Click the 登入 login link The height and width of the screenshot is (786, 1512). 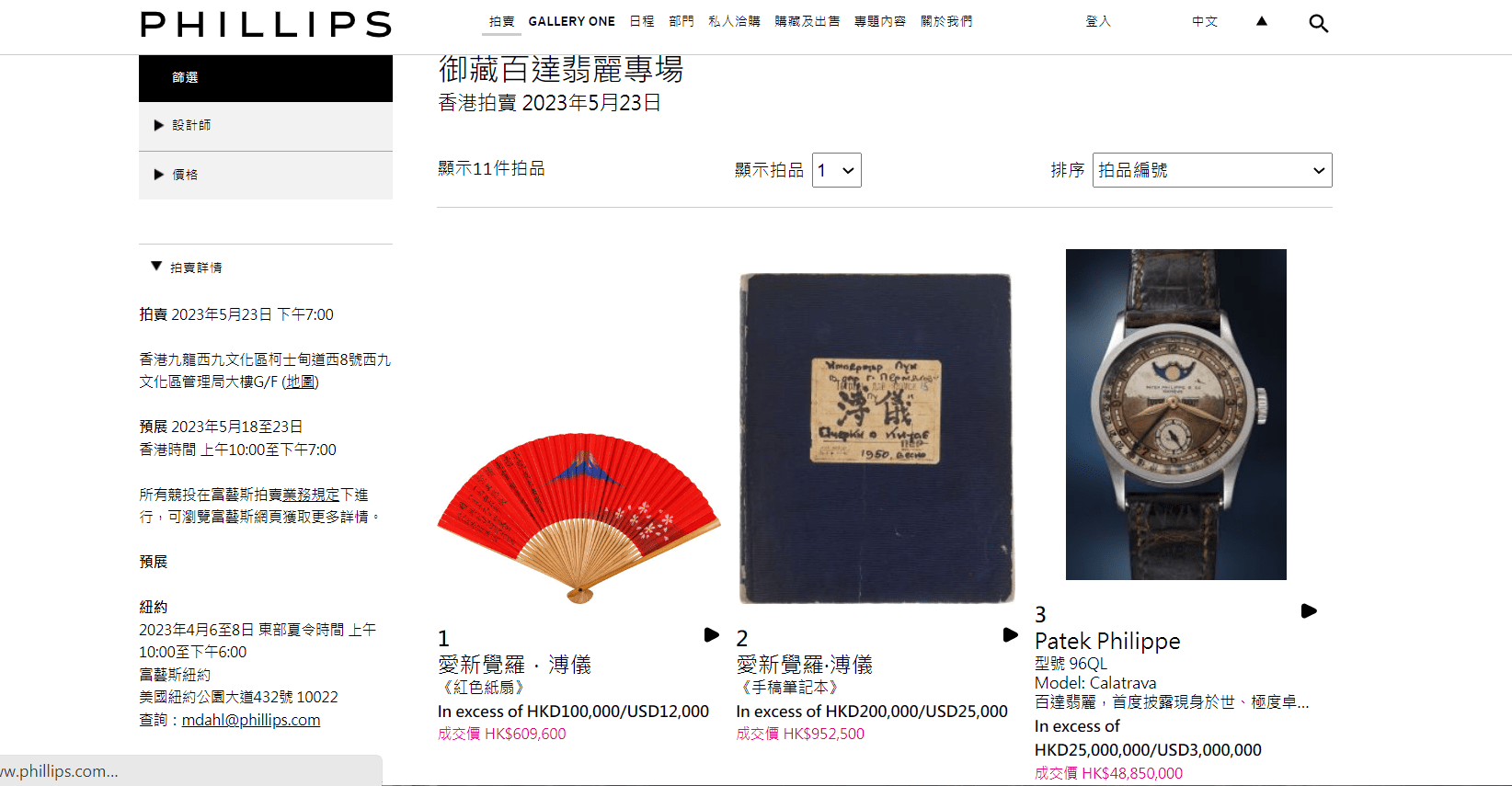point(1098,21)
